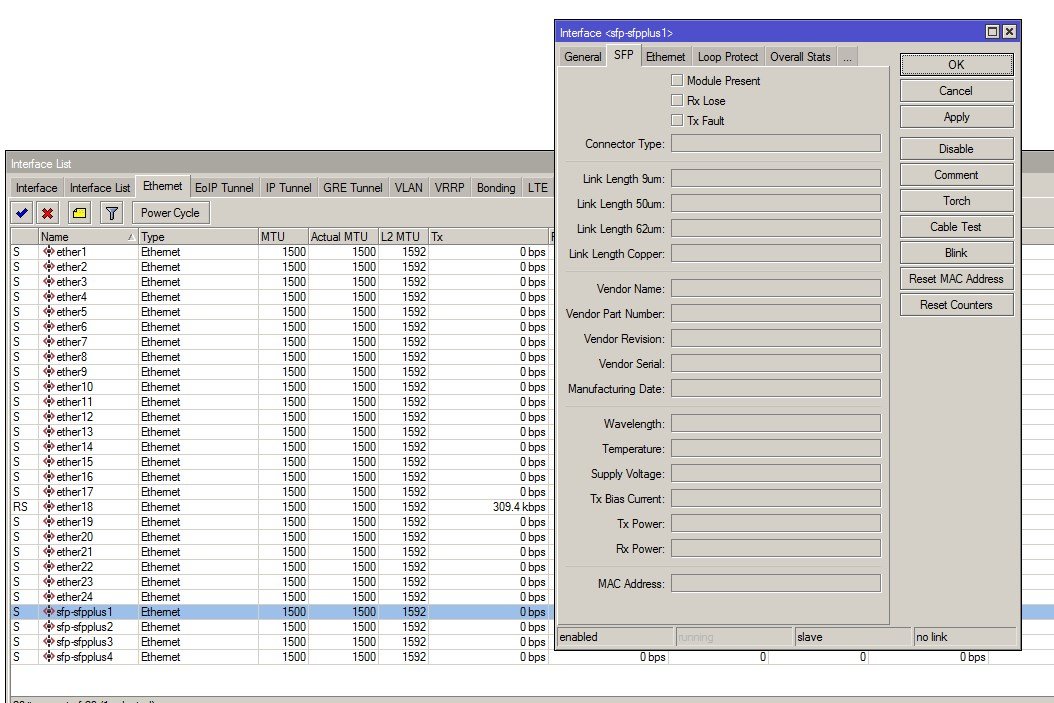Click the blue checkmark enable icon

tap(21, 213)
